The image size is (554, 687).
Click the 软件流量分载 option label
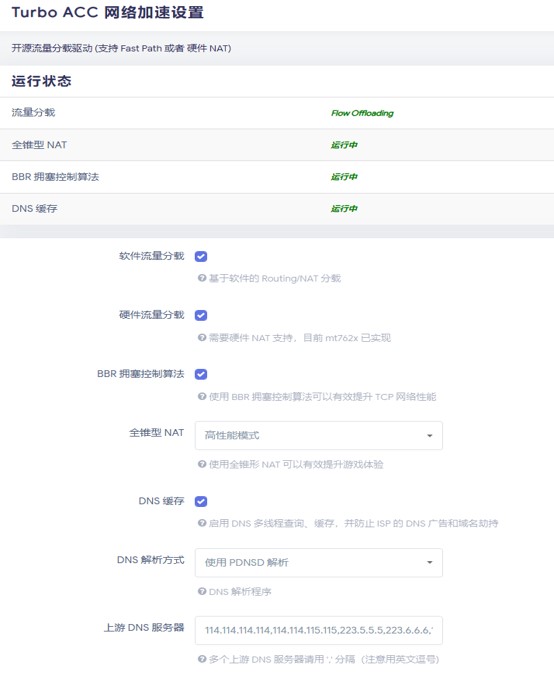click(x=152, y=256)
